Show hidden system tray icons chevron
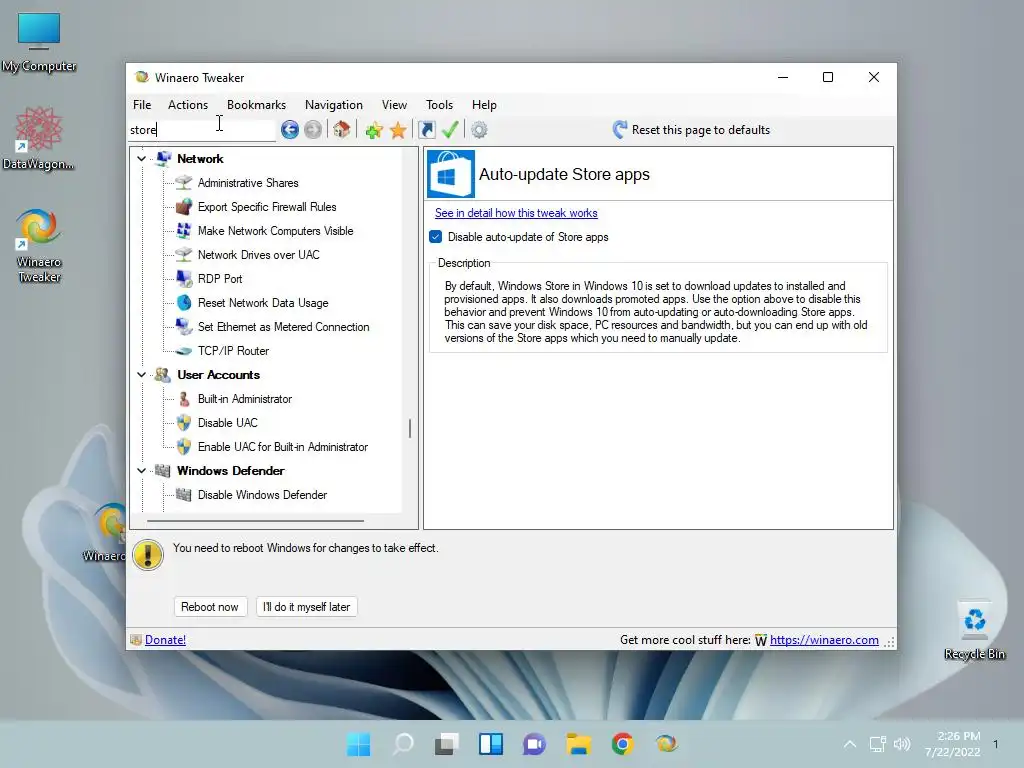Viewport: 1024px width, 768px height. pos(850,744)
